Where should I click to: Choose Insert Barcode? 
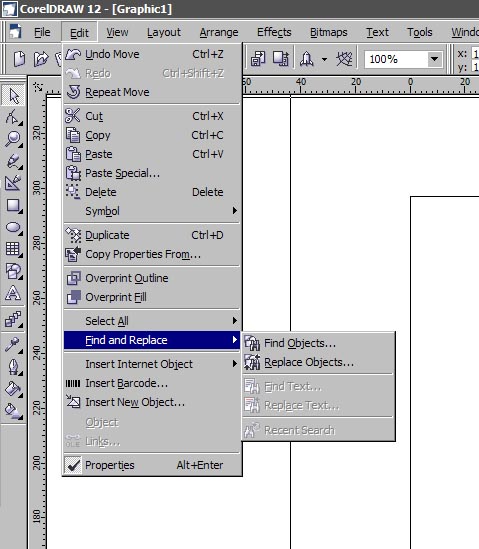(x=152, y=383)
